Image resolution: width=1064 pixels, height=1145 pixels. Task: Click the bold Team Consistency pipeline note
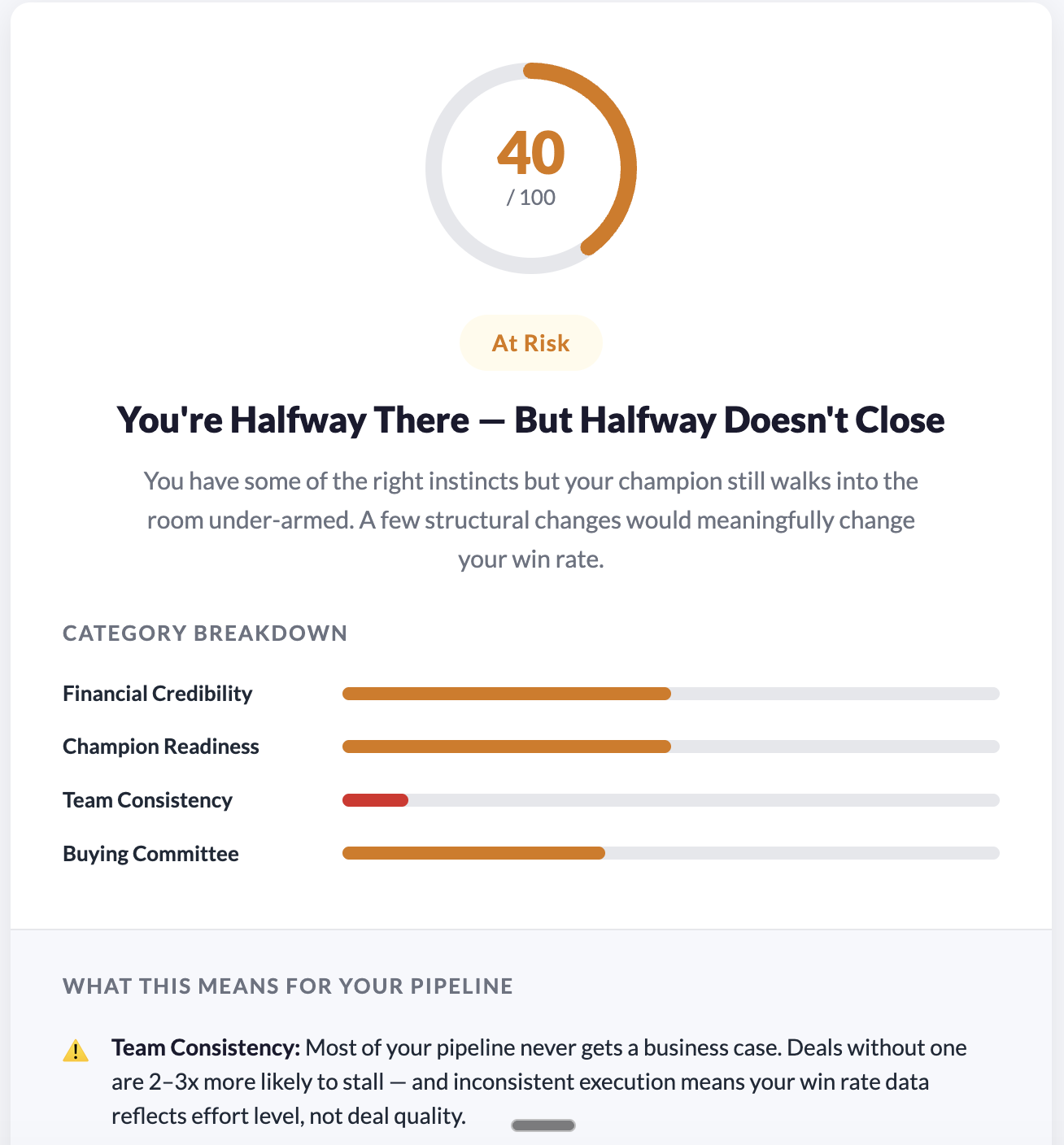pyautogui.click(x=207, y=1047)
